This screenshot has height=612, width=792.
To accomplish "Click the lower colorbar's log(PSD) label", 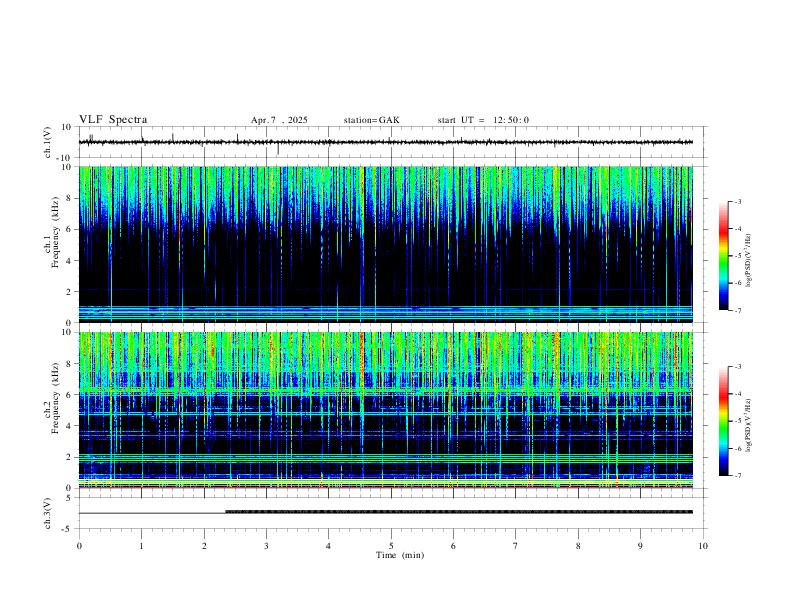I will tap(748, 425).
